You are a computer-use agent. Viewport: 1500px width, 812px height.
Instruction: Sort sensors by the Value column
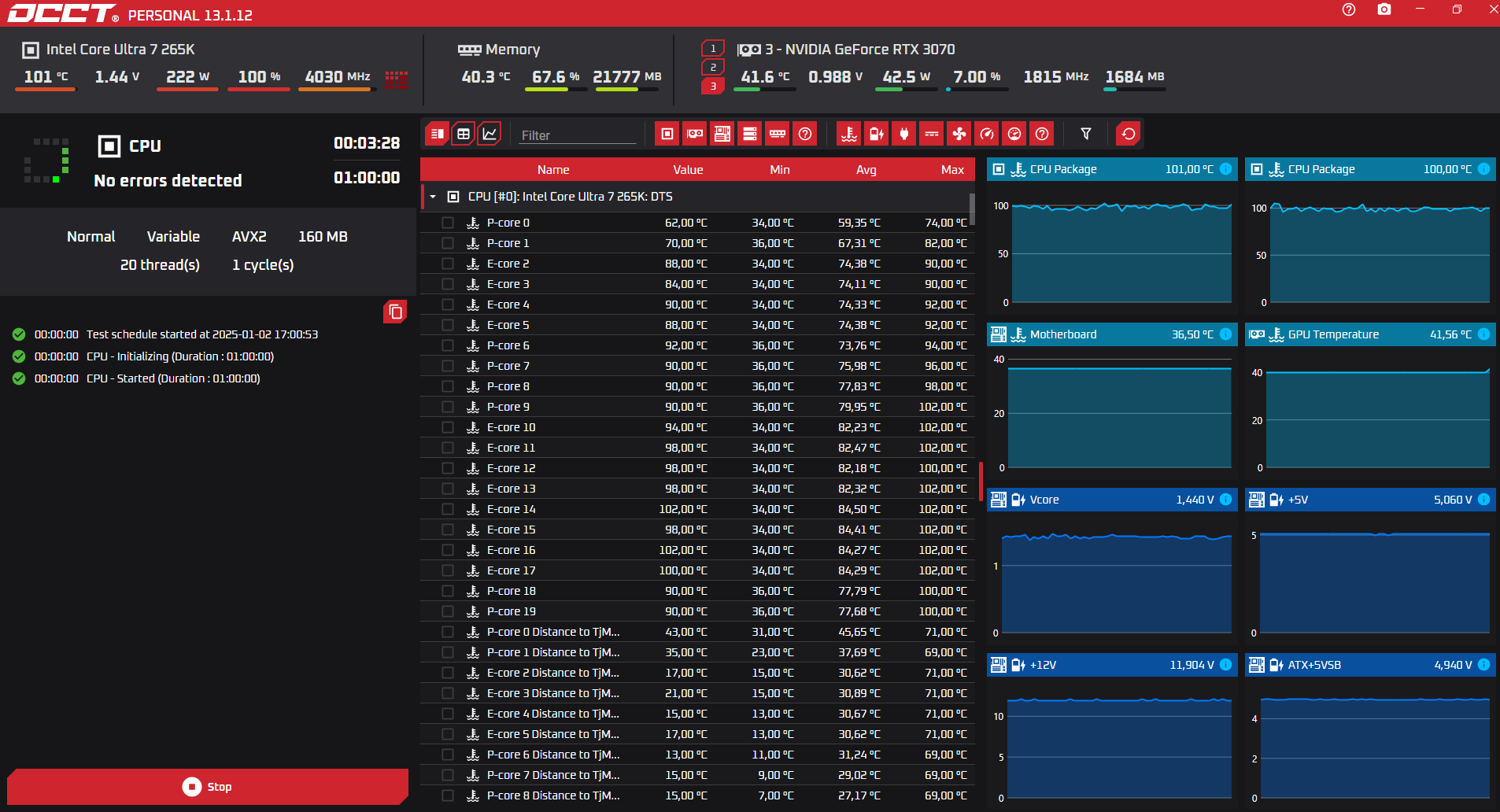(x=688, y=170)
